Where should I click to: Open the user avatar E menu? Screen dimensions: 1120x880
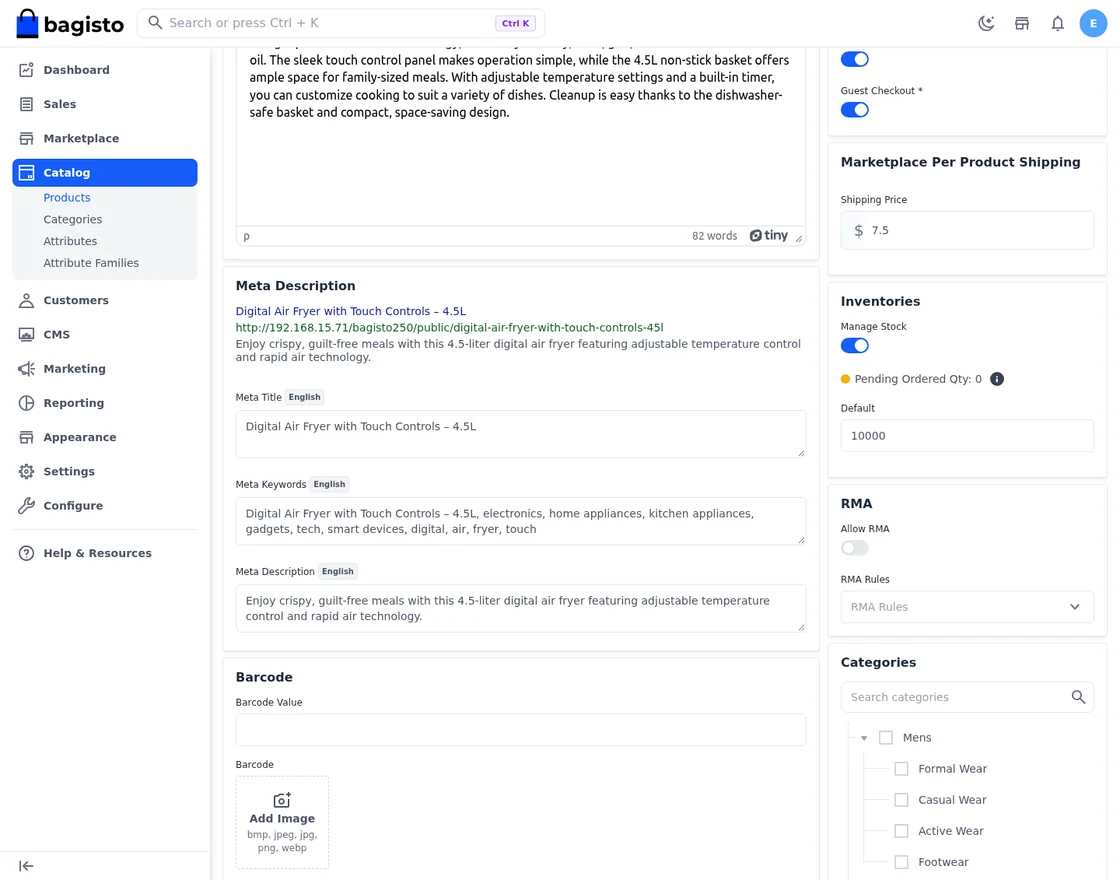[x=1093, y=24]
